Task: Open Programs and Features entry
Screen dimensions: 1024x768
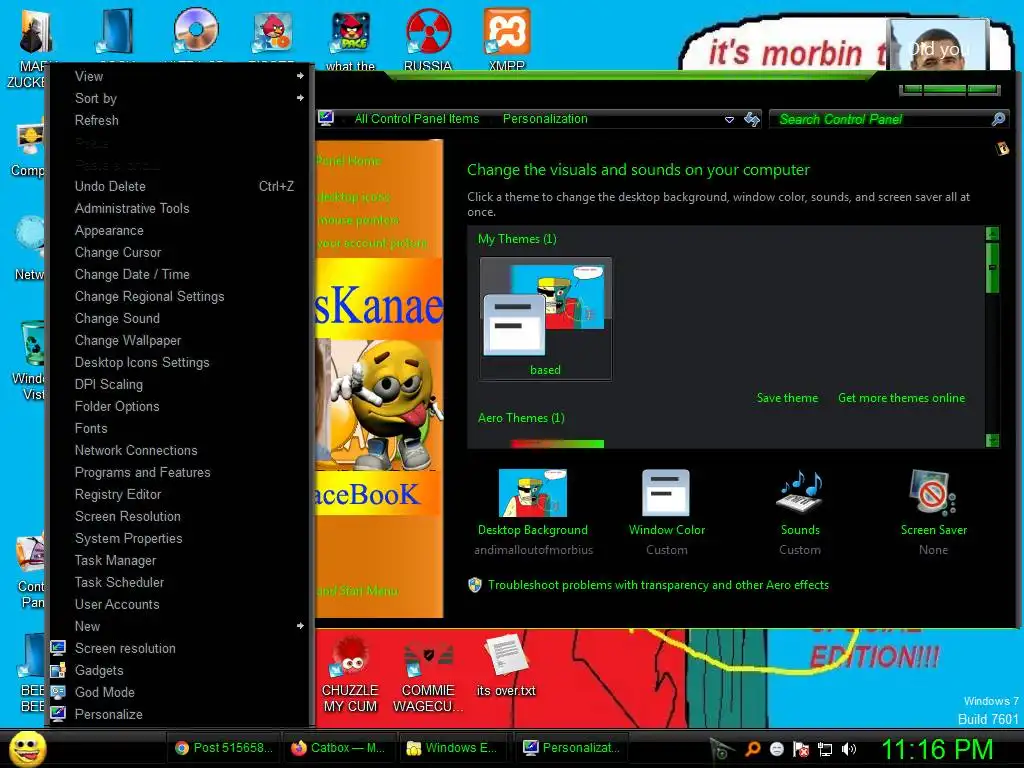Action: click(180, 472)
